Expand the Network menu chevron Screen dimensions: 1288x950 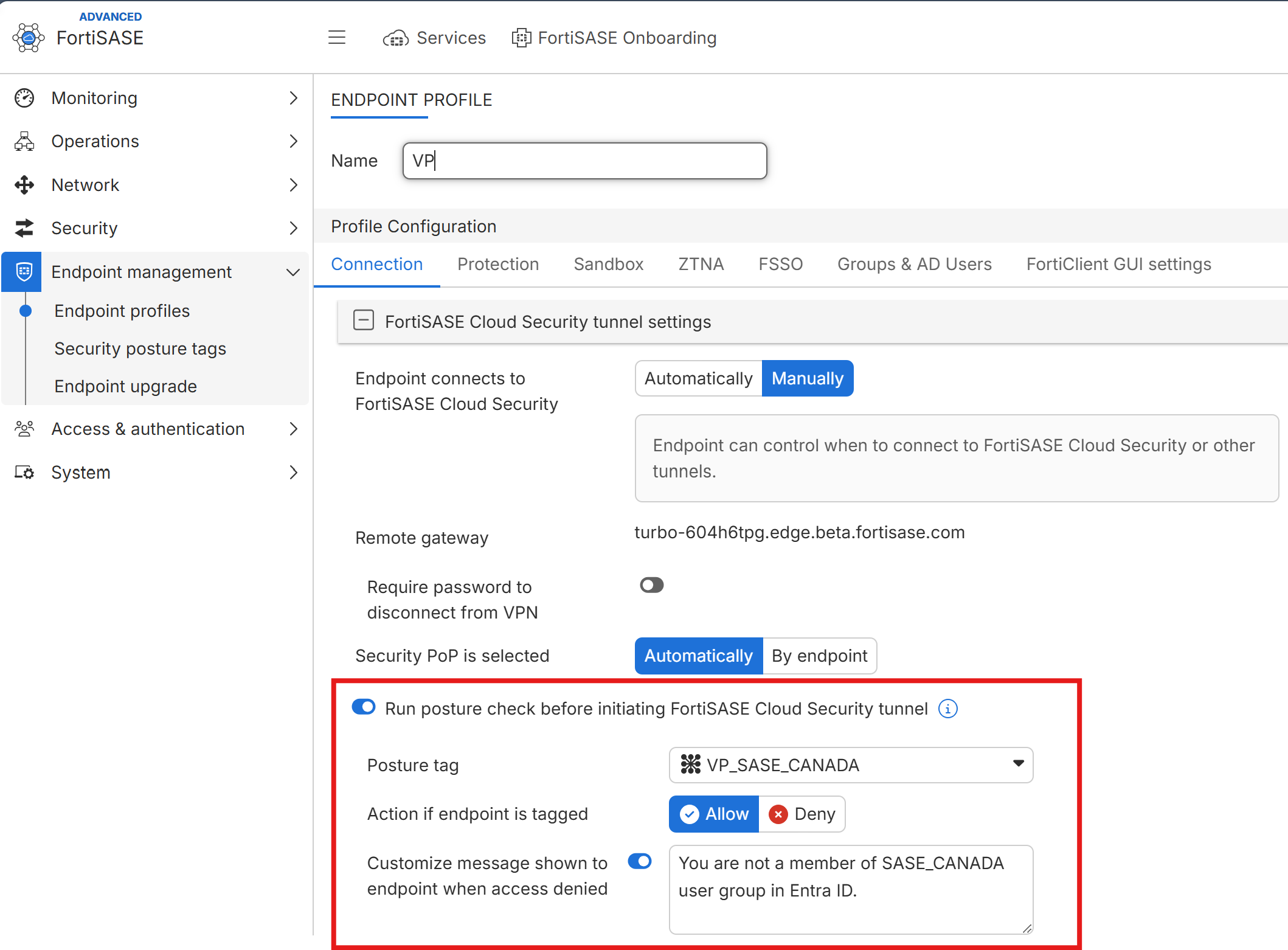click(x=294, y=185)
